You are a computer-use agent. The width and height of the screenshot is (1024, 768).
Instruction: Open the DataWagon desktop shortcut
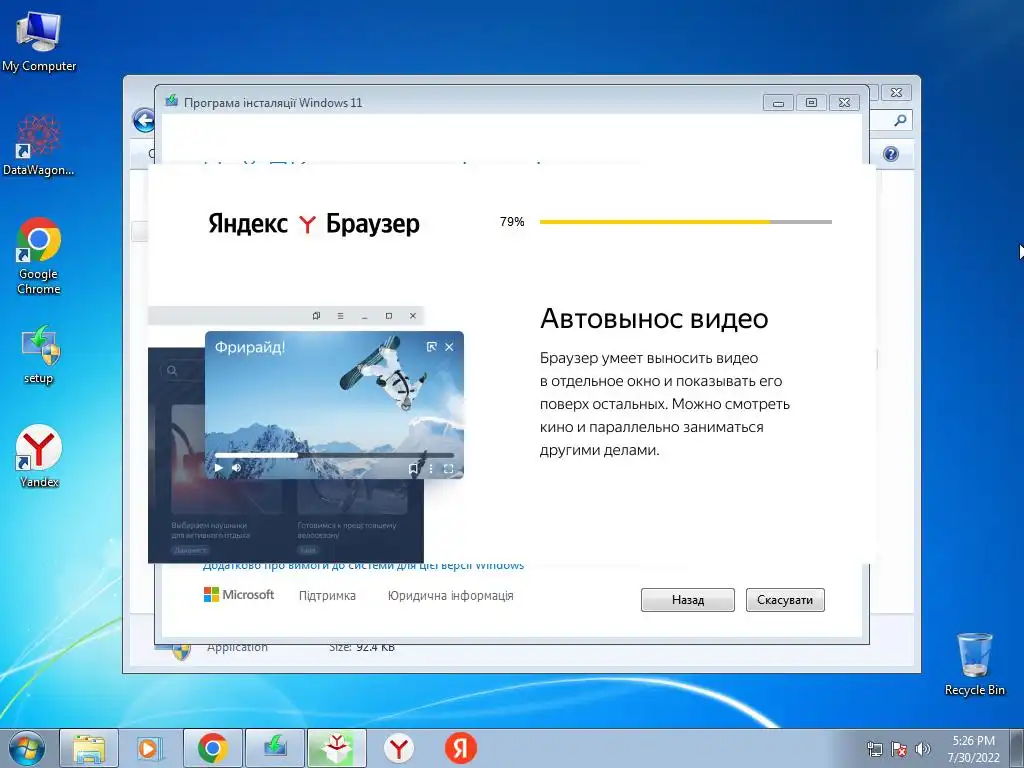click(x=39, y=145)
